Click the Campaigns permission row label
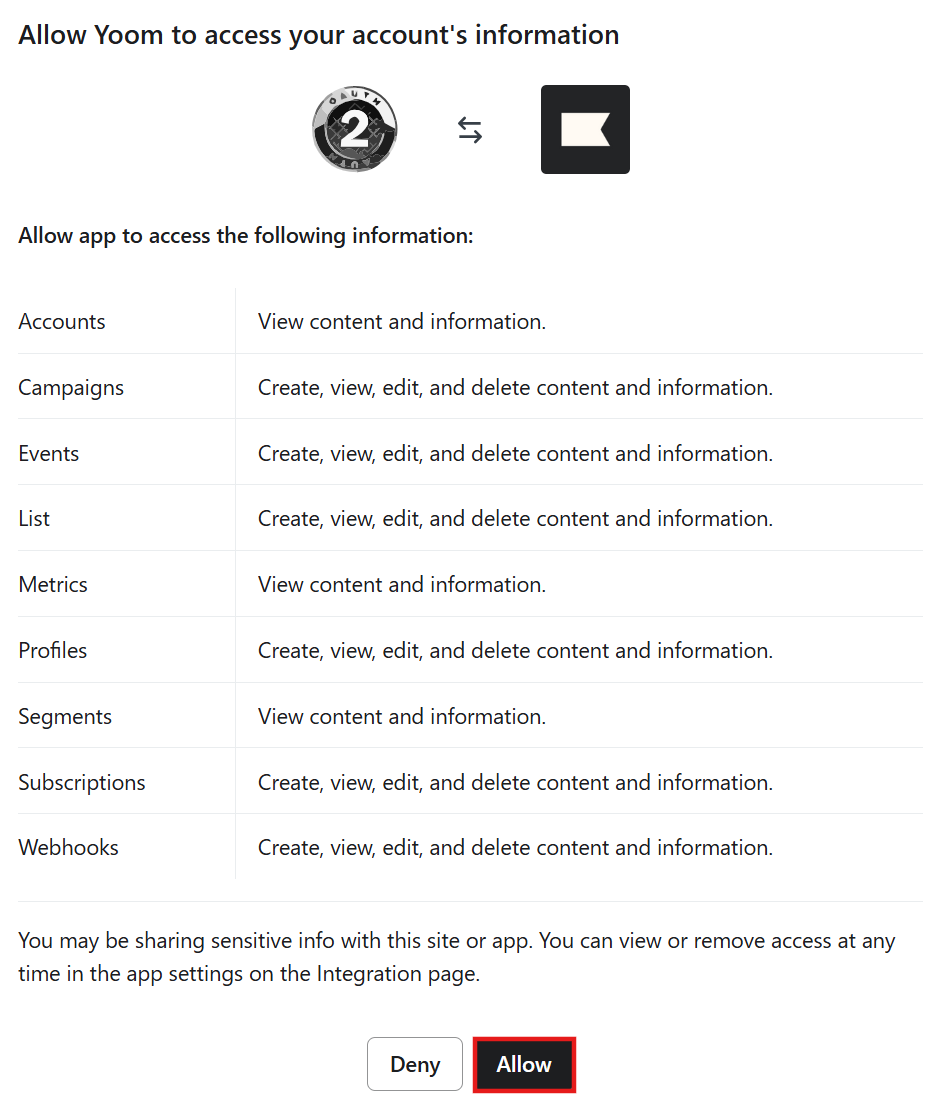This screenshot has width=931, height=1102. coord(71,388)
